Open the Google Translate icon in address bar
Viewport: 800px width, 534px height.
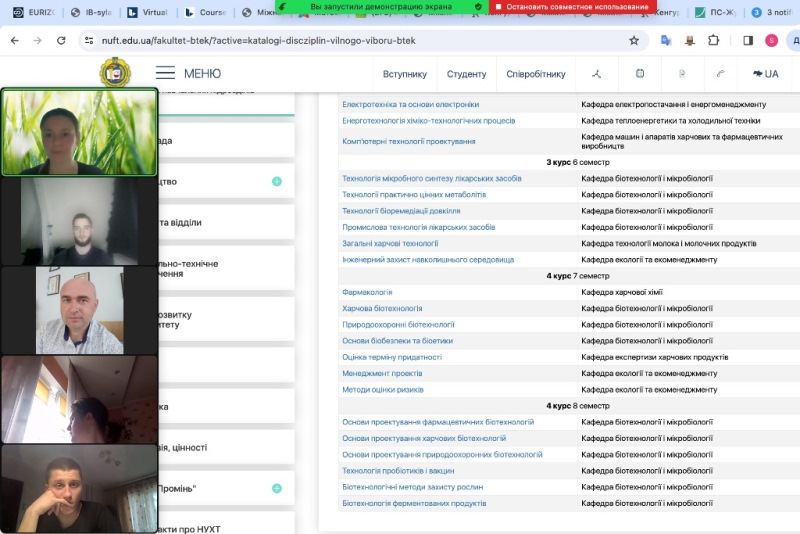(666, 41)
